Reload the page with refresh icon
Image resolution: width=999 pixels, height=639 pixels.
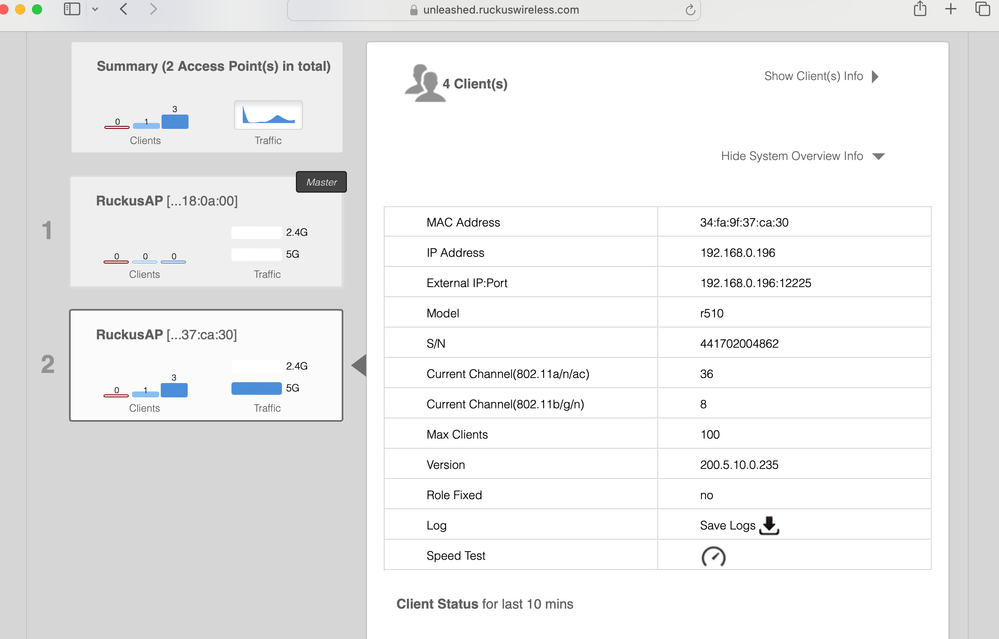click(689, 10)
